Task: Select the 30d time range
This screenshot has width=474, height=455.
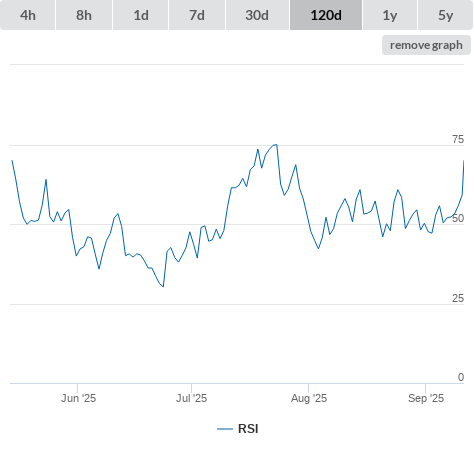Action: pos(257,15)
